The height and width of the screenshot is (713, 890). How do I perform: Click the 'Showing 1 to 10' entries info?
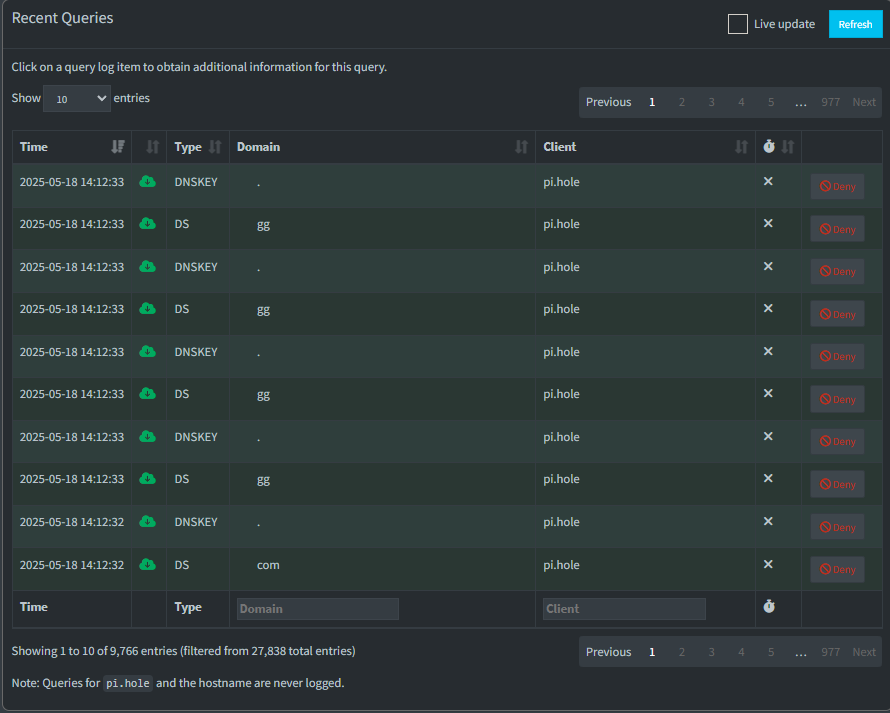(183, 651)
